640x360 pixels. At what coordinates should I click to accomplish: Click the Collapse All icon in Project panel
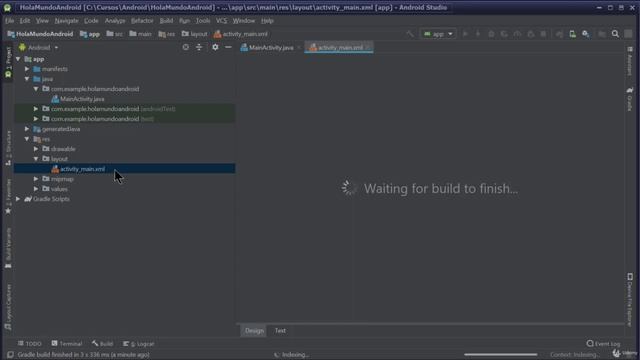coord(199,47)
